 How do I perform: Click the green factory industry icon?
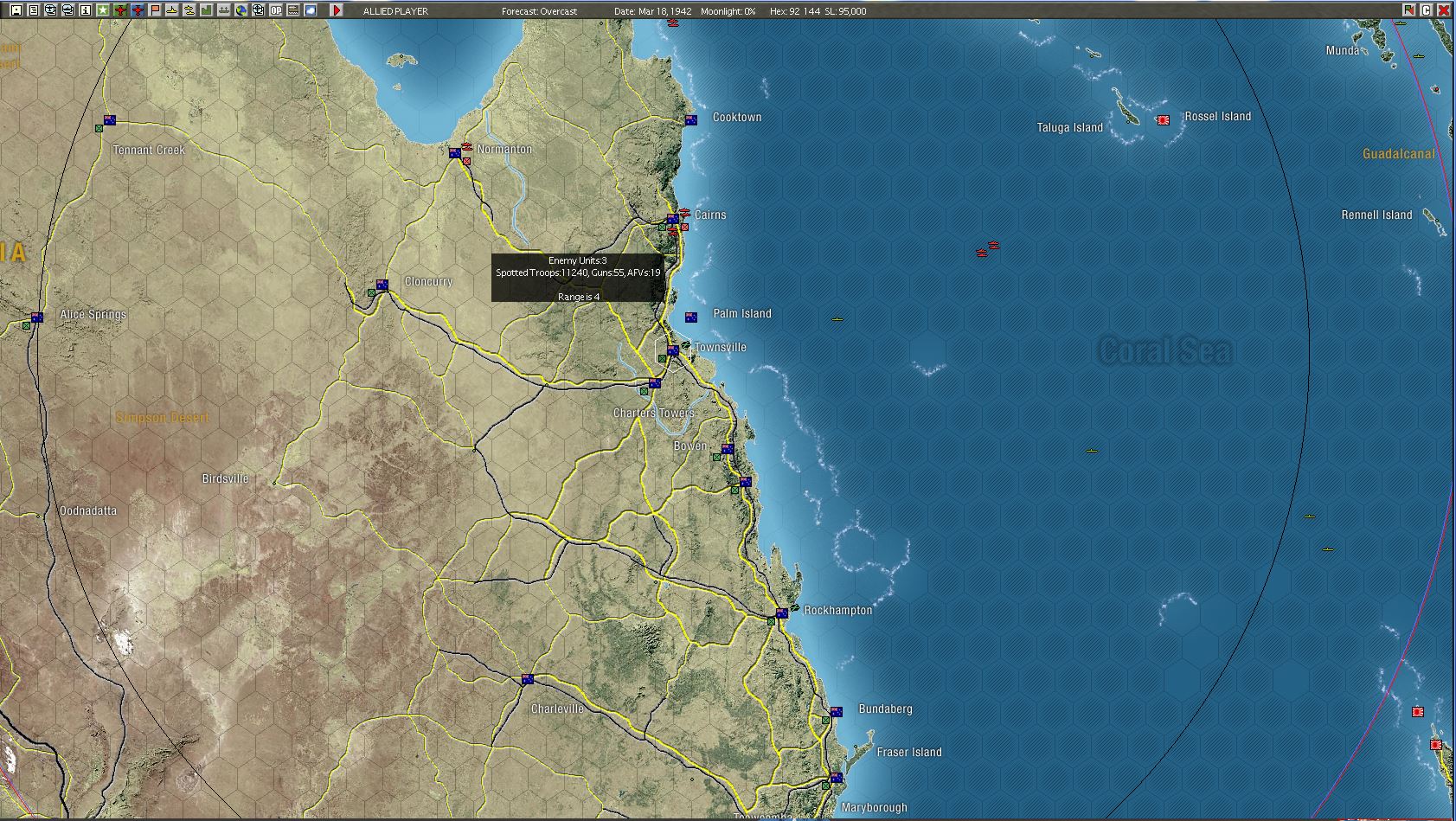coord(206,10)
